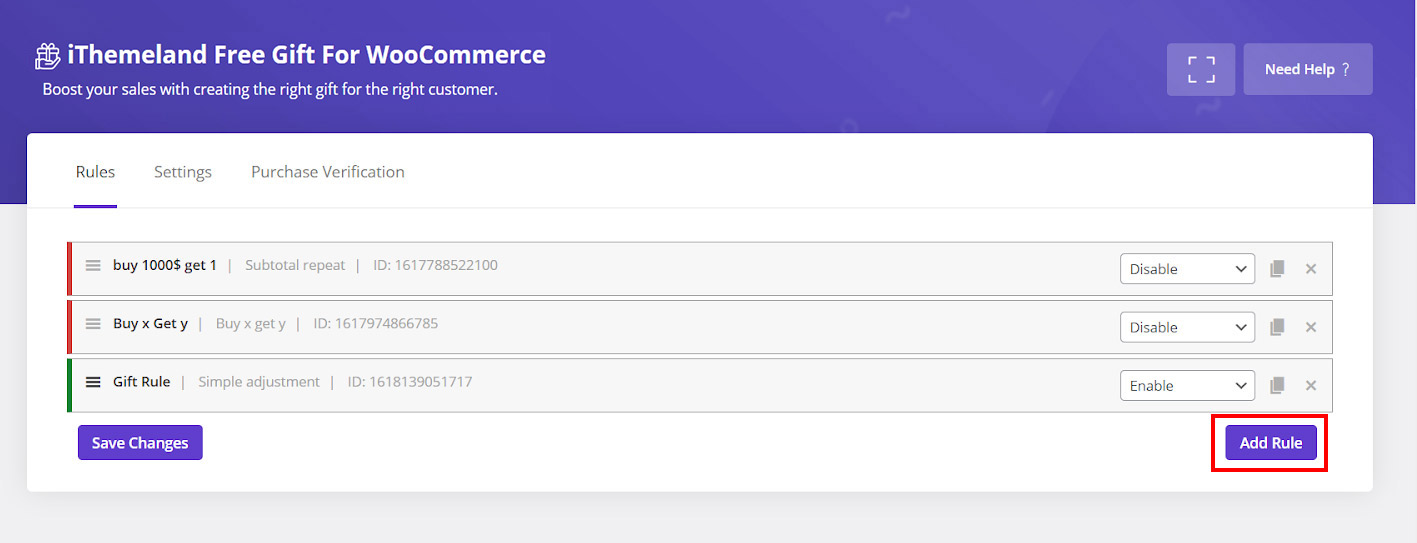Select the Rules tab
Viewport: 1417px width, 543px height.
[x=95, y=172]
